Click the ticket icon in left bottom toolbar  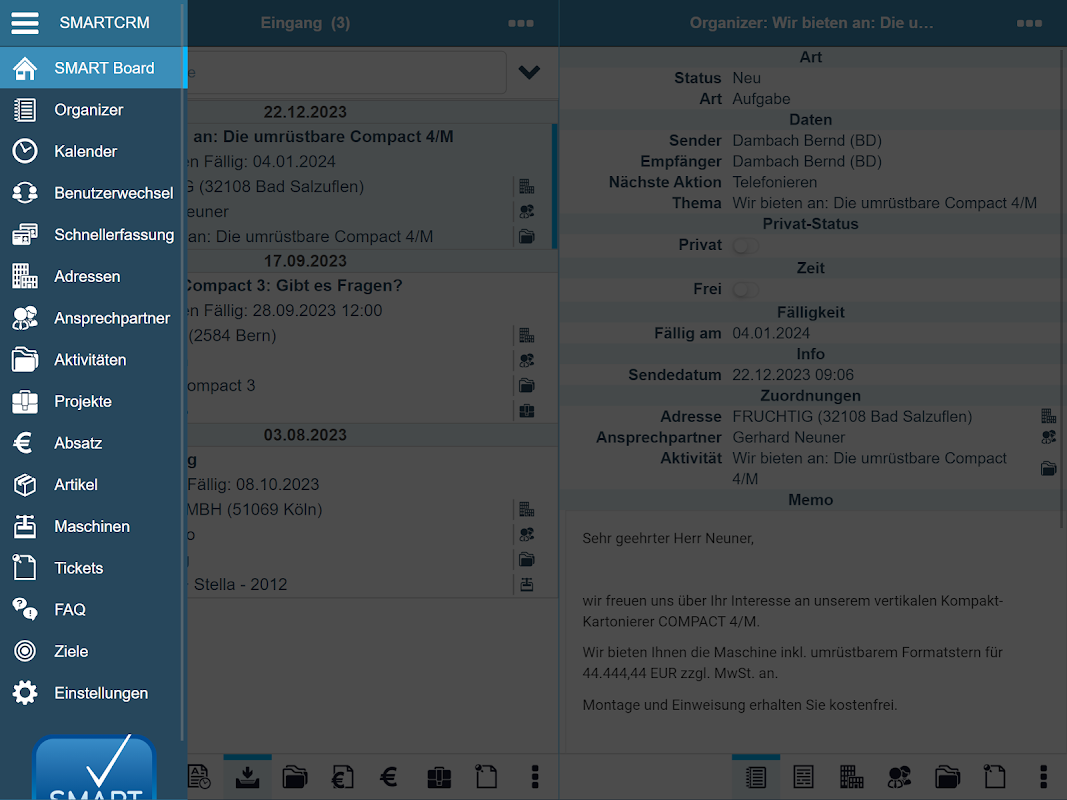(486, 777)
